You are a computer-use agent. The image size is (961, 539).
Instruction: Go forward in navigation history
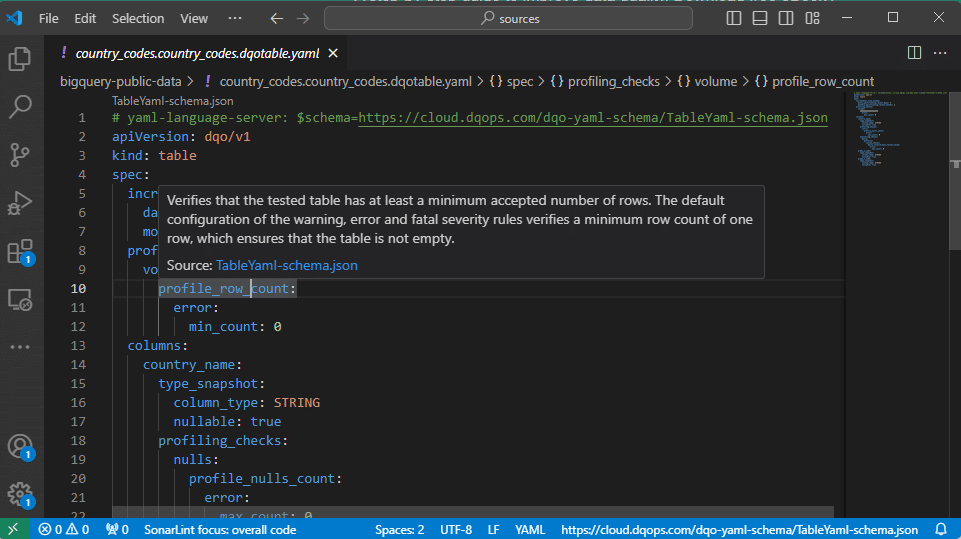303,18
